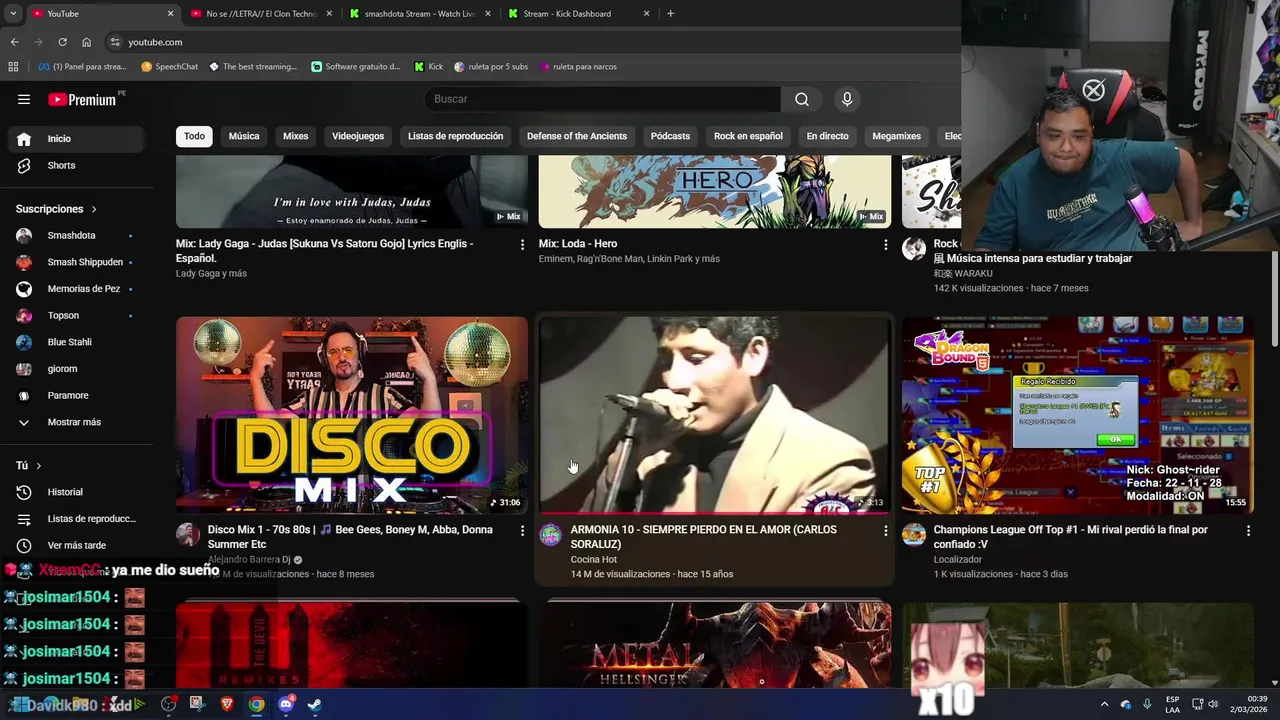The height and width of the screenshot is (720, 1280).
Task: Open the volume control in system tray
Action: [x=1213, y=704]
